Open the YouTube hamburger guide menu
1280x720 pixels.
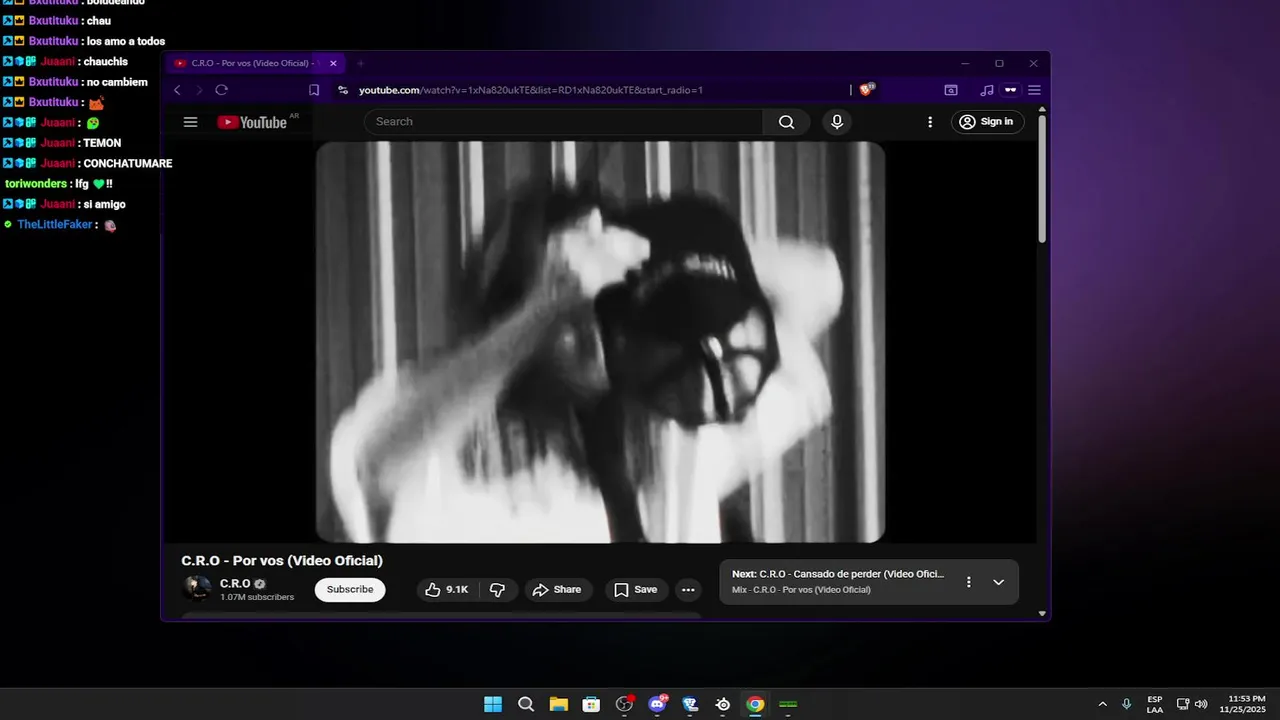(x=191, y=122)
